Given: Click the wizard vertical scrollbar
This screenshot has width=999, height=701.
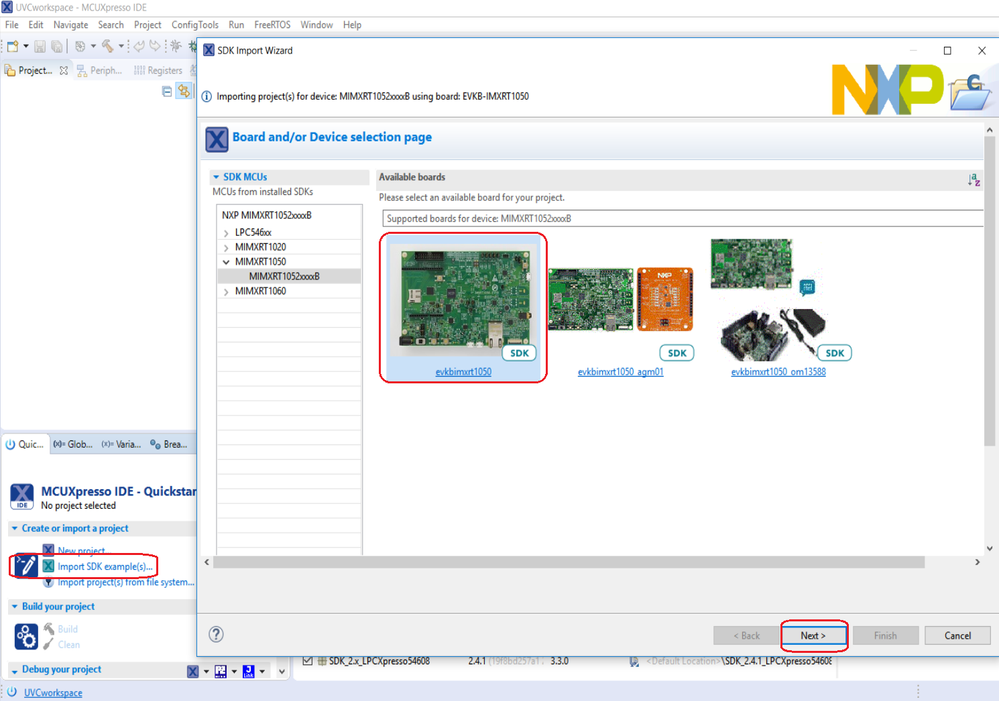Looking at the screenshot, I should pos(989,290).
